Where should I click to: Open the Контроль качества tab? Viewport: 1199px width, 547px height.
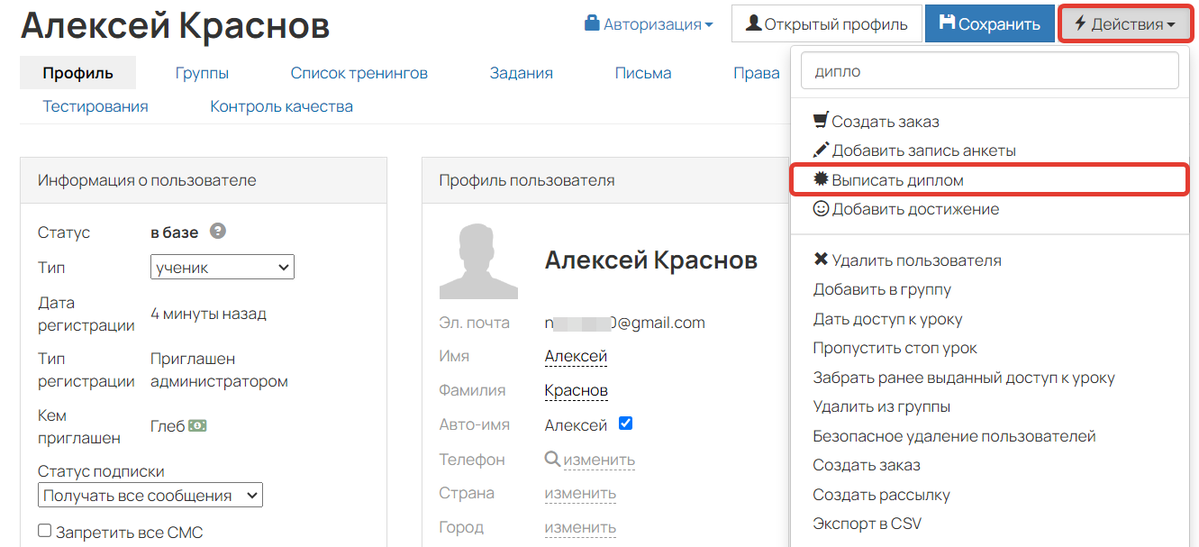pyautogui.click(x=281, y=106)
